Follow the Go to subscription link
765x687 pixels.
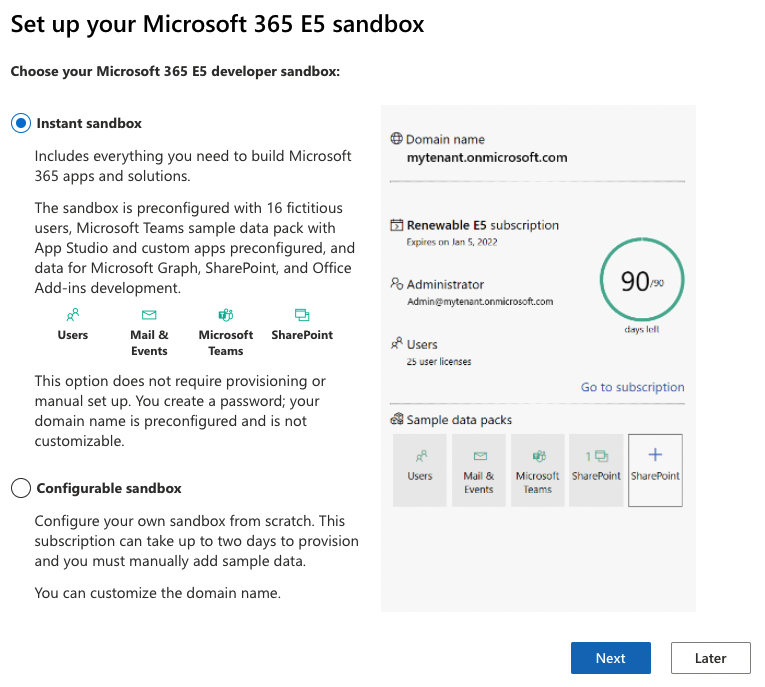[632, 387]
